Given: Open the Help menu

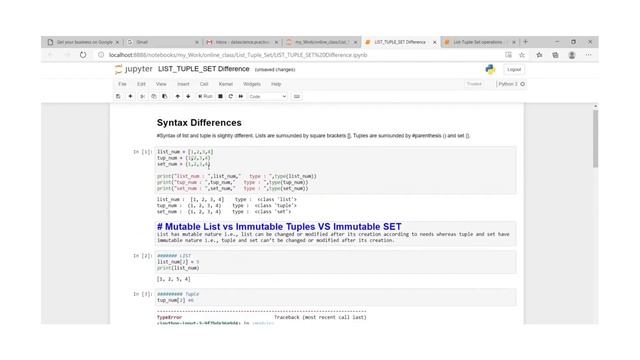Looking at the screenshot, I should (276, 84).
